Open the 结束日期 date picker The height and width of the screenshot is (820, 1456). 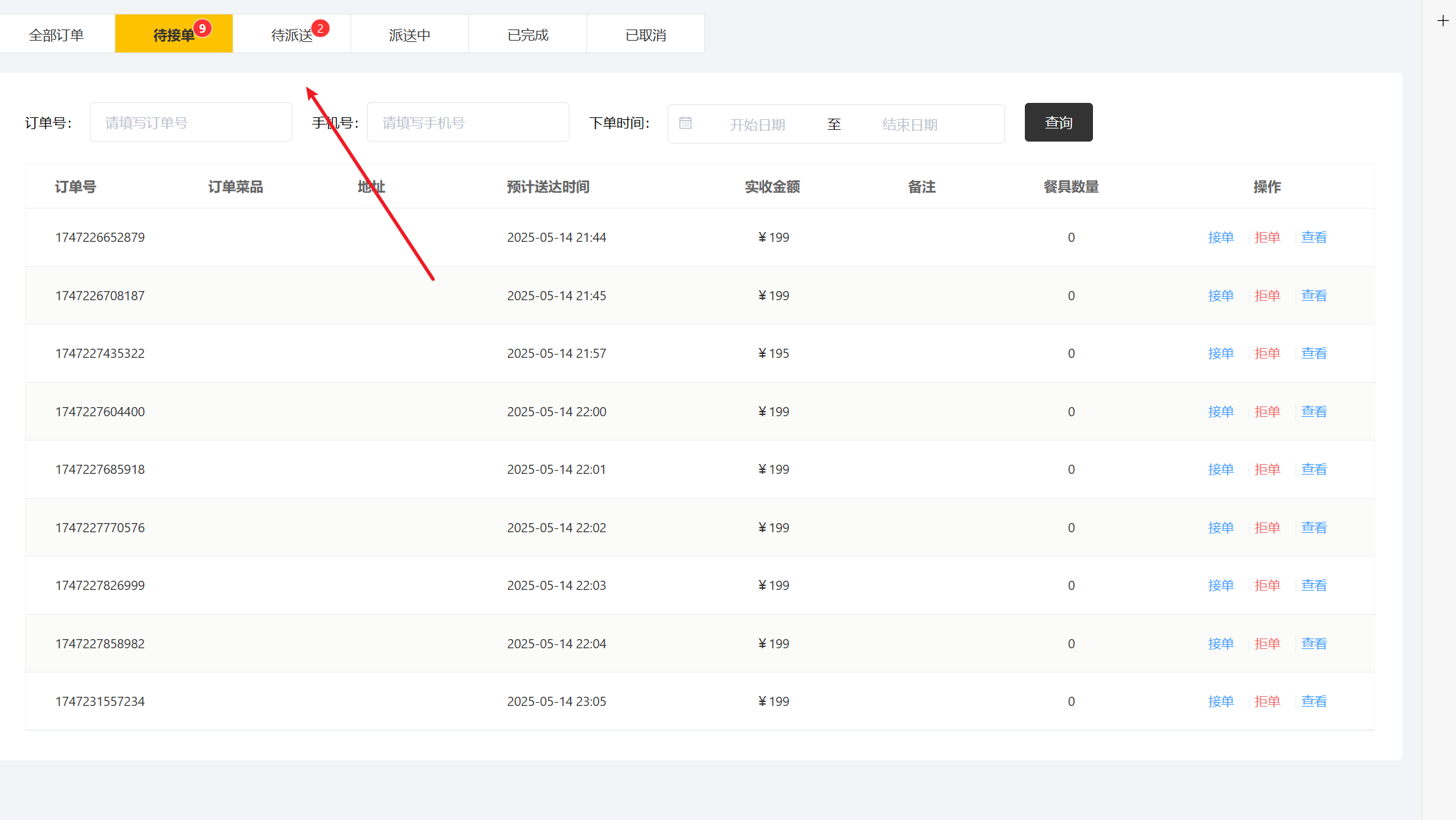tap(910, 125)
